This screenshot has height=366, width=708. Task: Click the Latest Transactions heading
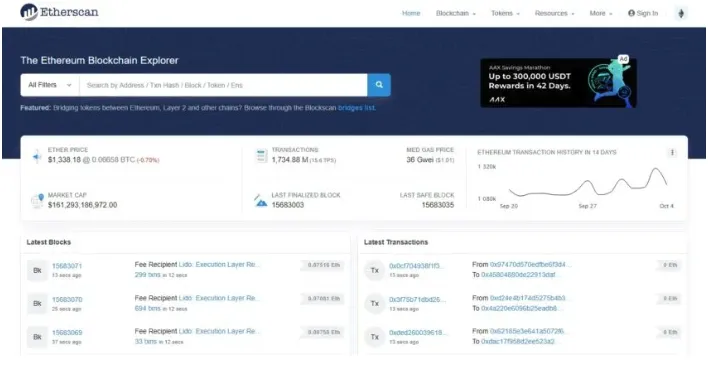pyautogui.click(x=396, y=242)
